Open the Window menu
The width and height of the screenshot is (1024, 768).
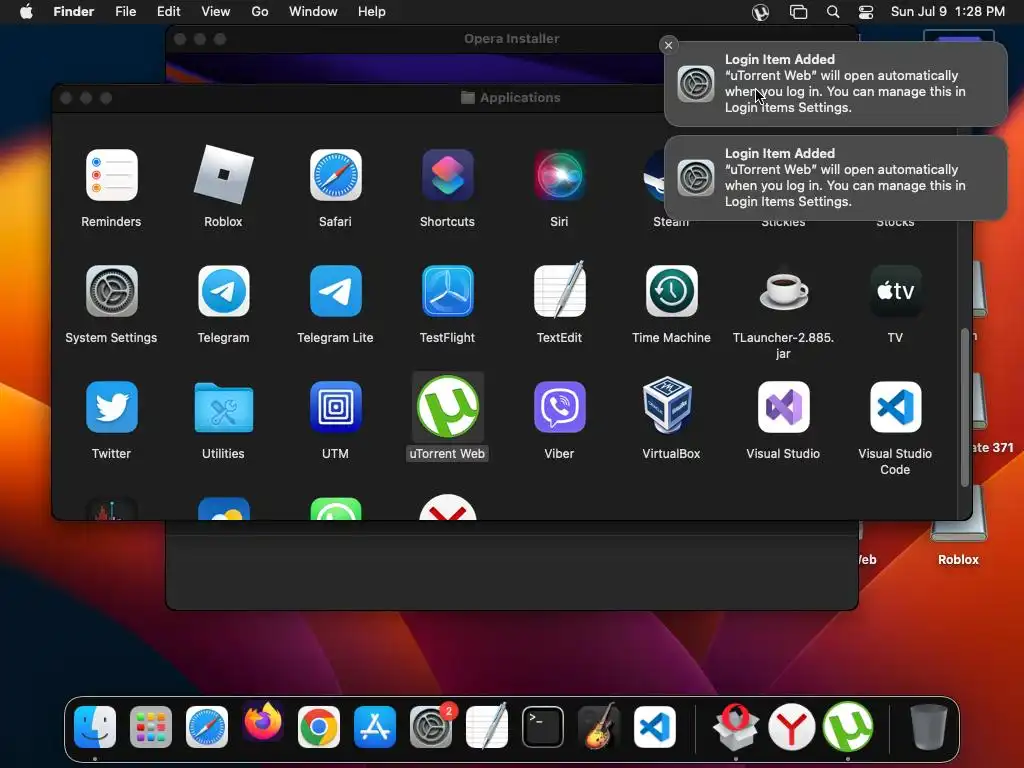click(313, 12)
